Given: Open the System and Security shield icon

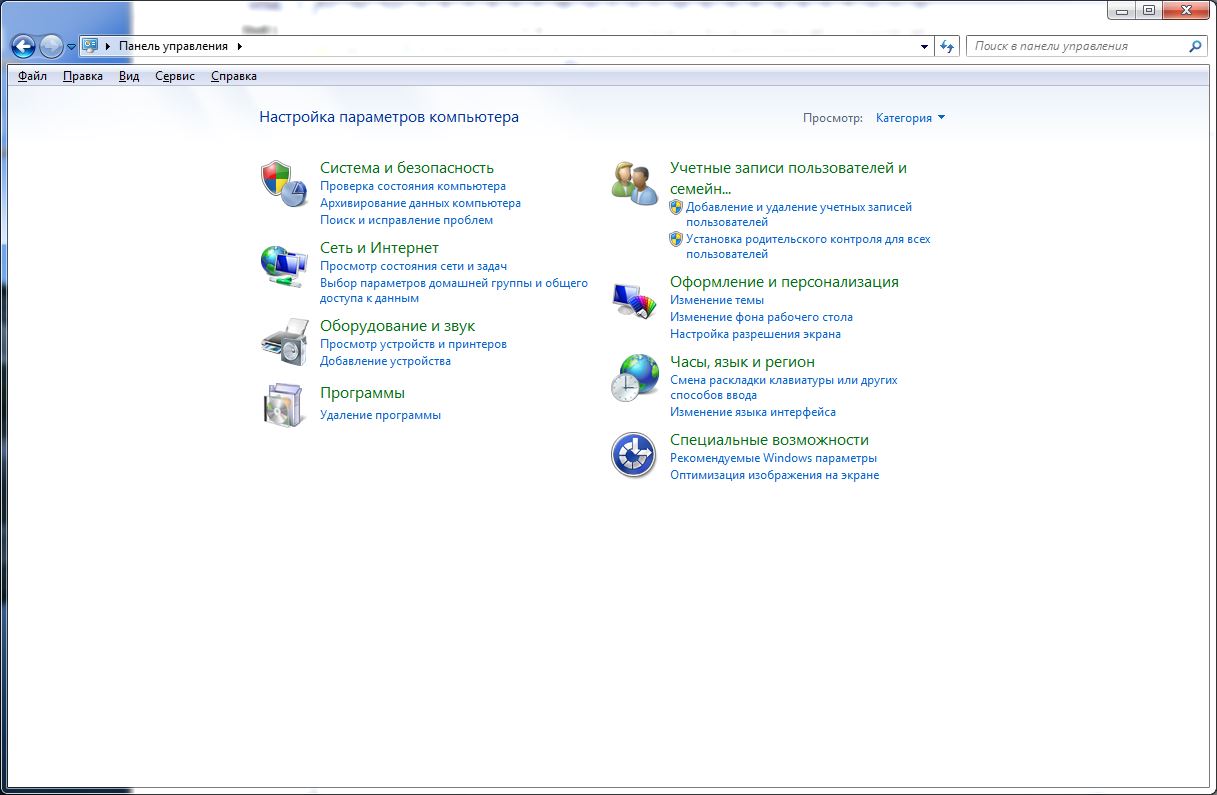Looking at the screenshot, I should [283, 183].
